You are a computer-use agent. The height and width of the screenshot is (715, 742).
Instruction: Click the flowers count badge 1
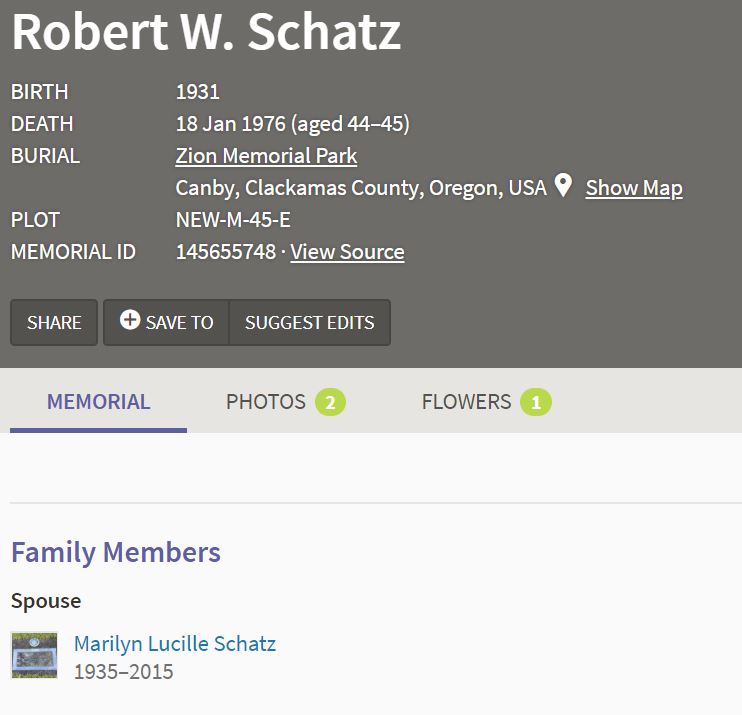535,403
